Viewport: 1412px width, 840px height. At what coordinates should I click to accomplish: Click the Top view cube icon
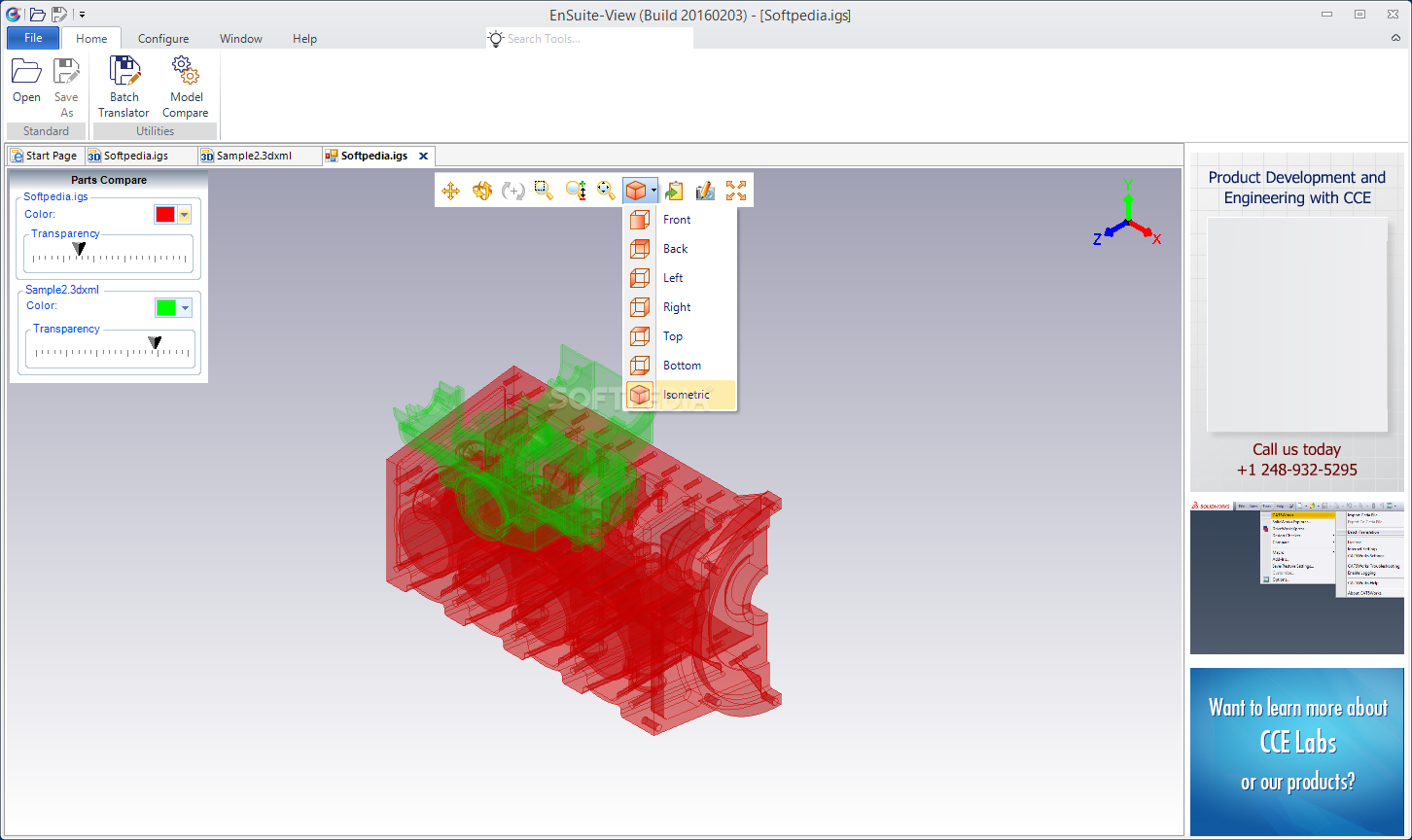pyautogui.click(x=639, y=336)
